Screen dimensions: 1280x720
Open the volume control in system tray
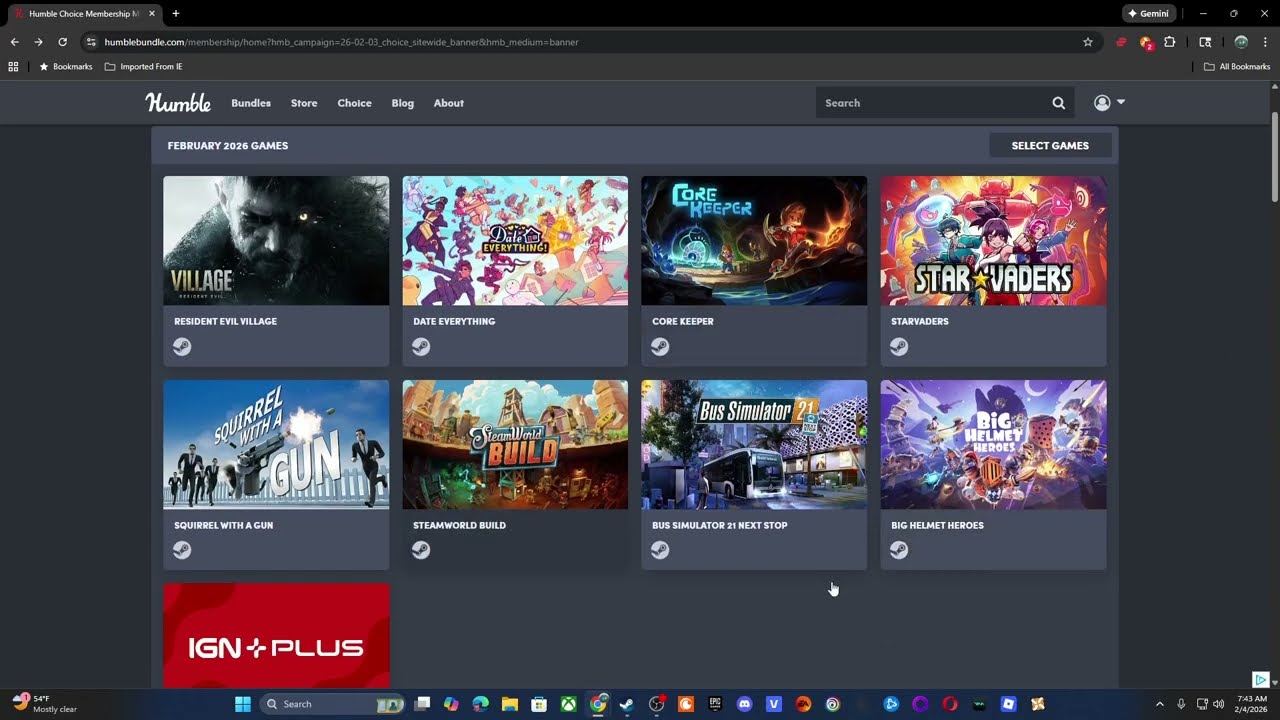pos(1218,704)
